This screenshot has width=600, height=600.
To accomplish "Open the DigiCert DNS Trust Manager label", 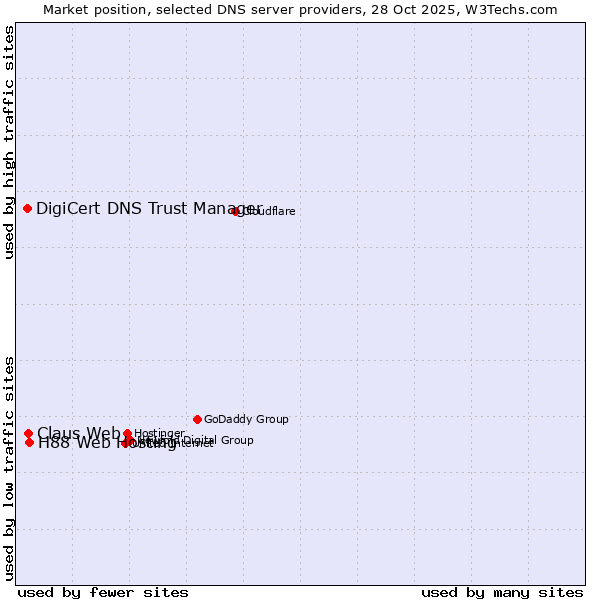I will [x=140, y=208].
